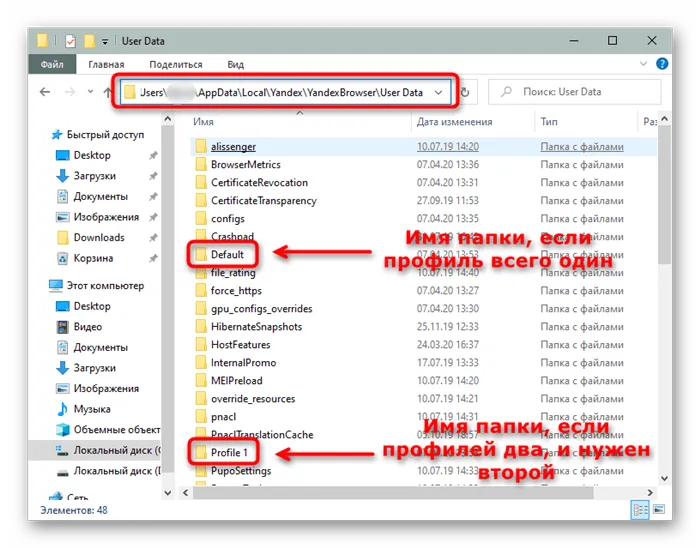700x548 pixels.
Task: Select the BrowserMetrics folder
Action: pyautogui.click(x=246, y=165)
